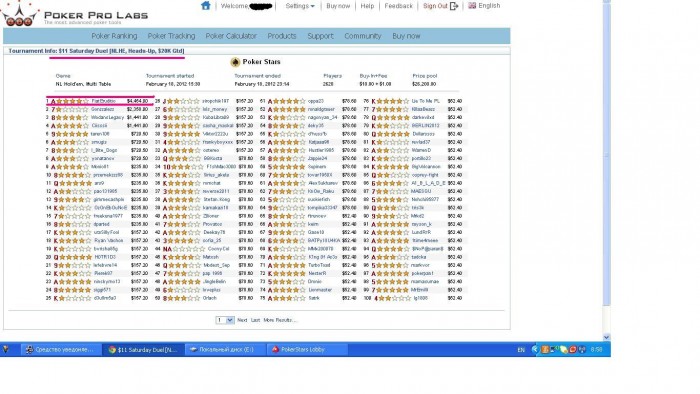Click the Poker Pro Labs crown logo
Screen dimensions: 700x394
[x=19, y=13]
